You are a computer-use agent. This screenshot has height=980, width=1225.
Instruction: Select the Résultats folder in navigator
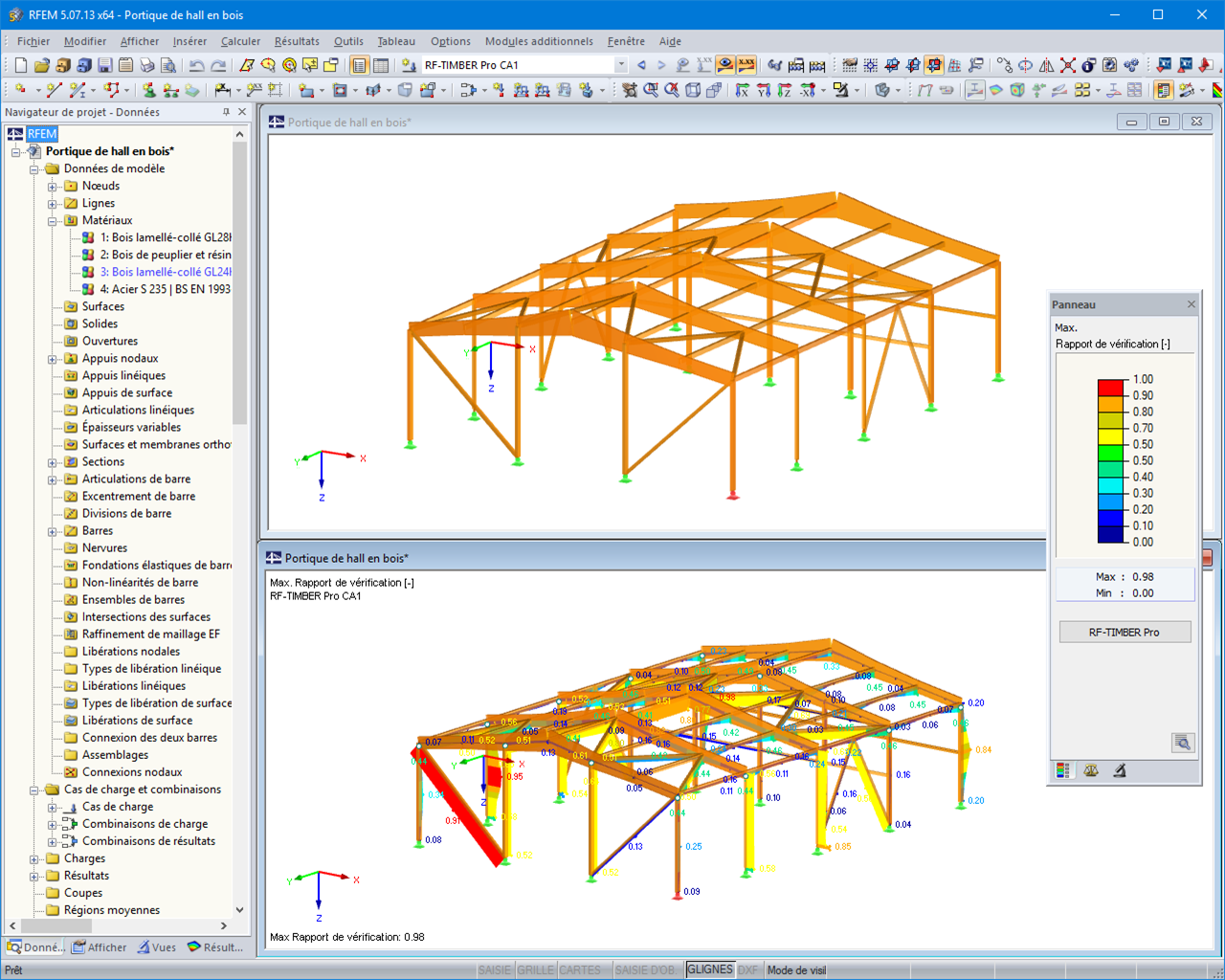(x=86, y=876)
